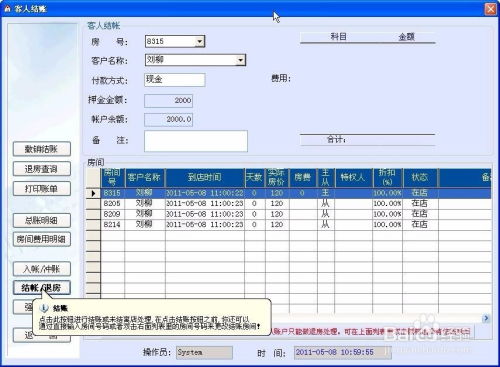Close the 客人结帐 window

(490, 9)
